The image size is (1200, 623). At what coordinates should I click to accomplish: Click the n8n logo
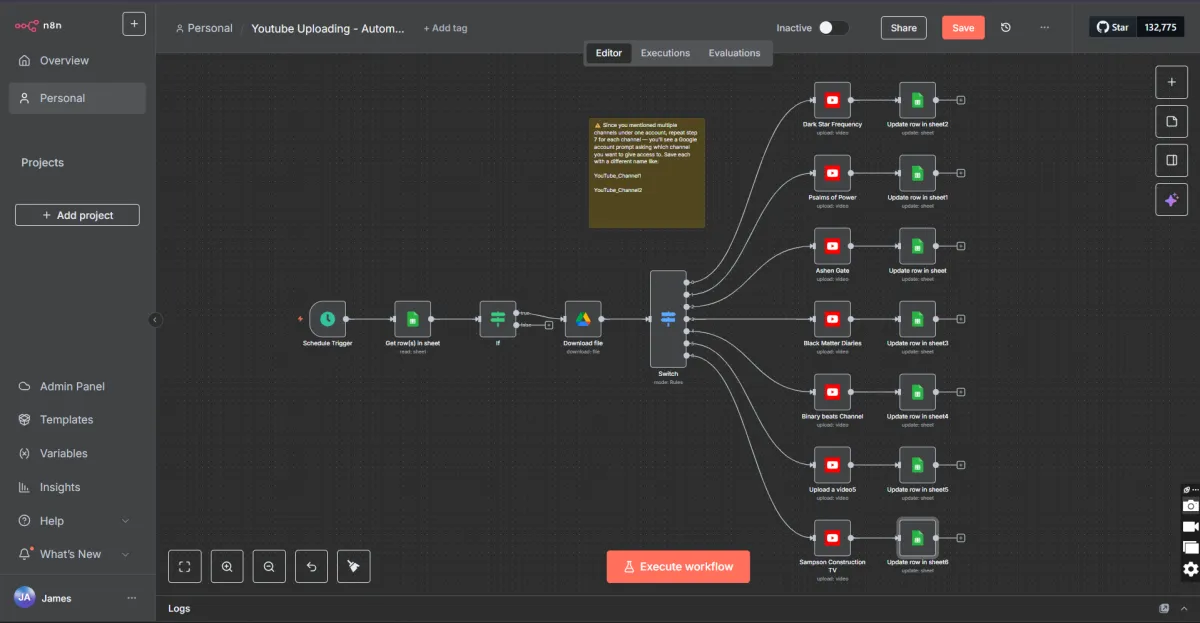[39, 25]
